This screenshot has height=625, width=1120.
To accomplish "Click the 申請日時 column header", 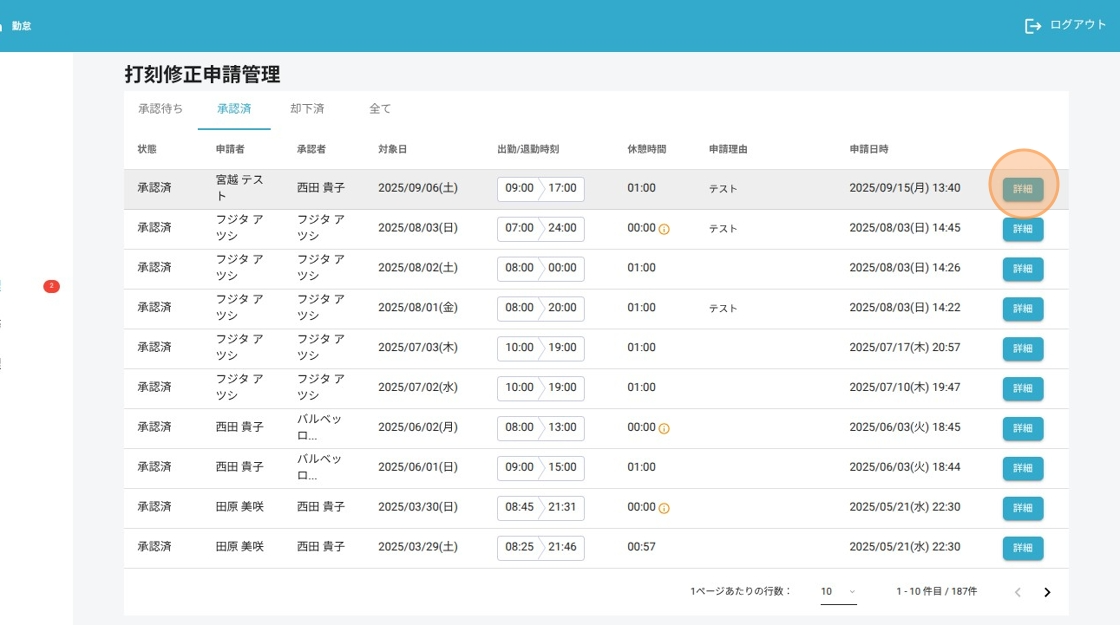I will click(869, 149).
